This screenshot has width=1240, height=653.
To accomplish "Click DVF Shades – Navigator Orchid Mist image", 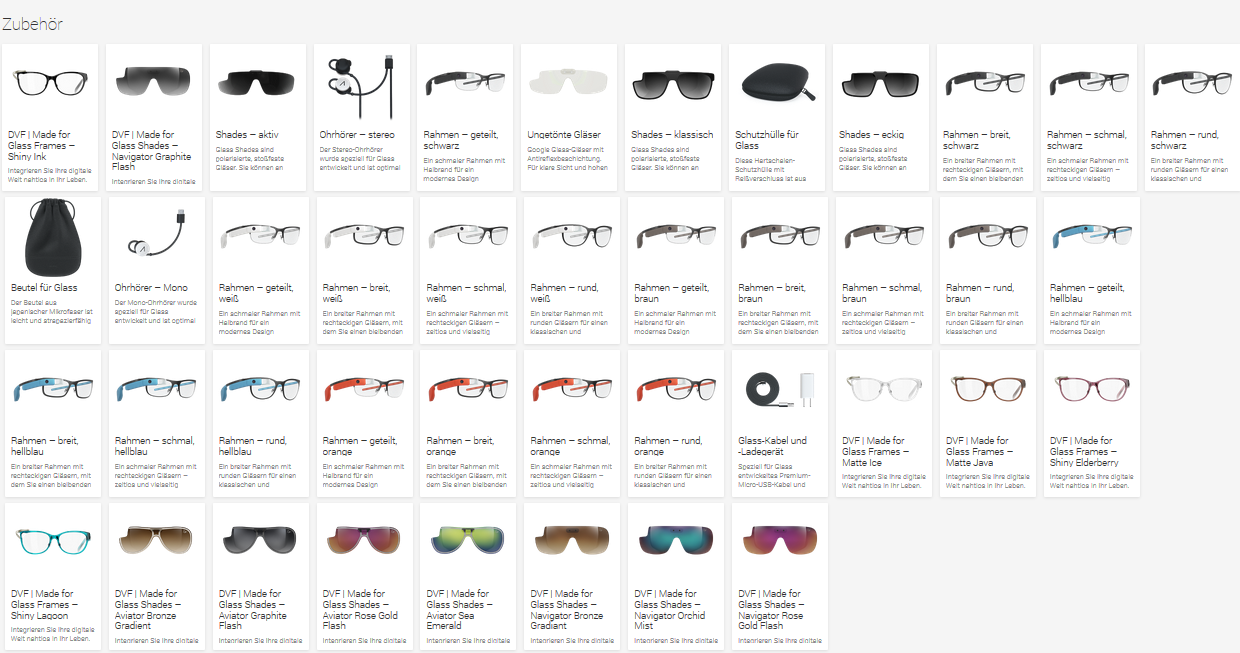I will 676,539.
